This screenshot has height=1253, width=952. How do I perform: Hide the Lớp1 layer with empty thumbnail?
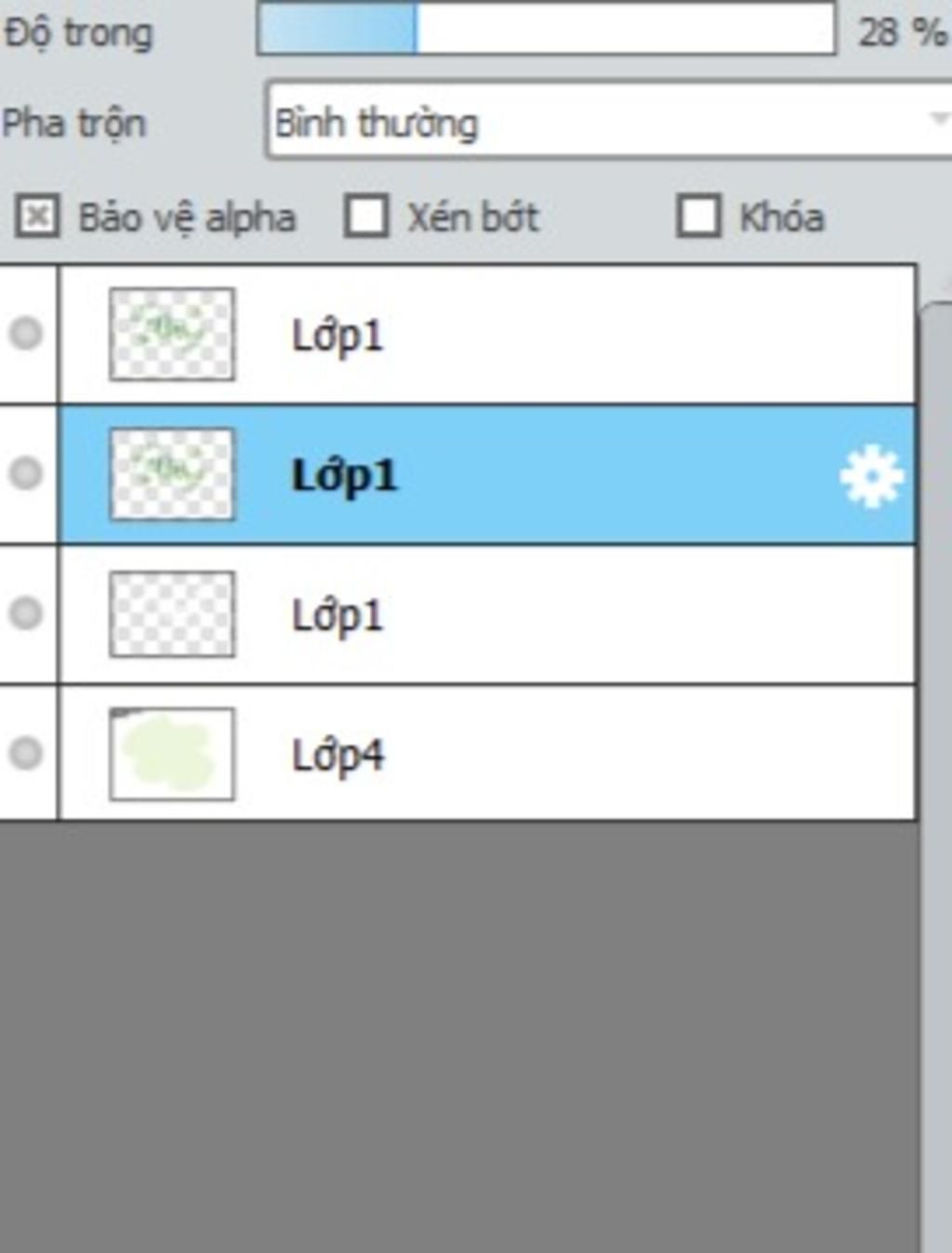(26, 613)
